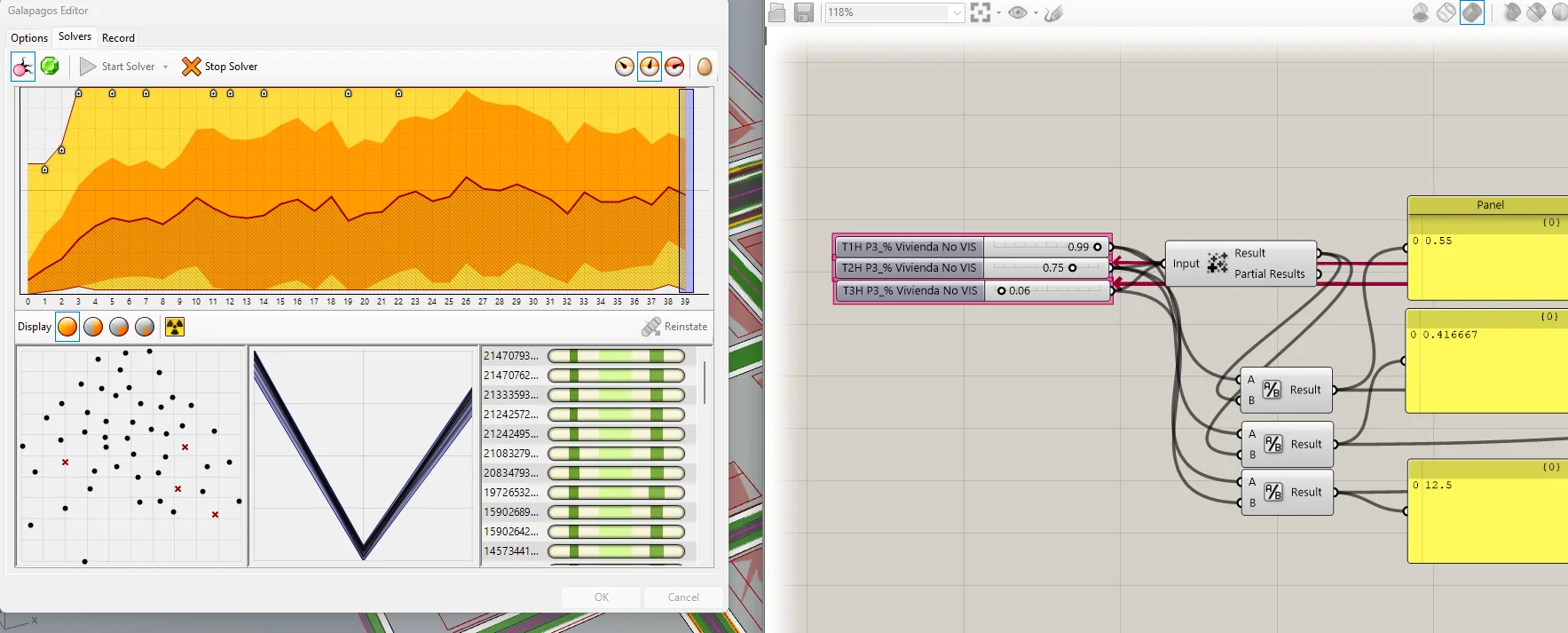1568x633 pixels.
Task: Select the half-orange Display circle
Action: pyautogui.click(x=93, y=327)
